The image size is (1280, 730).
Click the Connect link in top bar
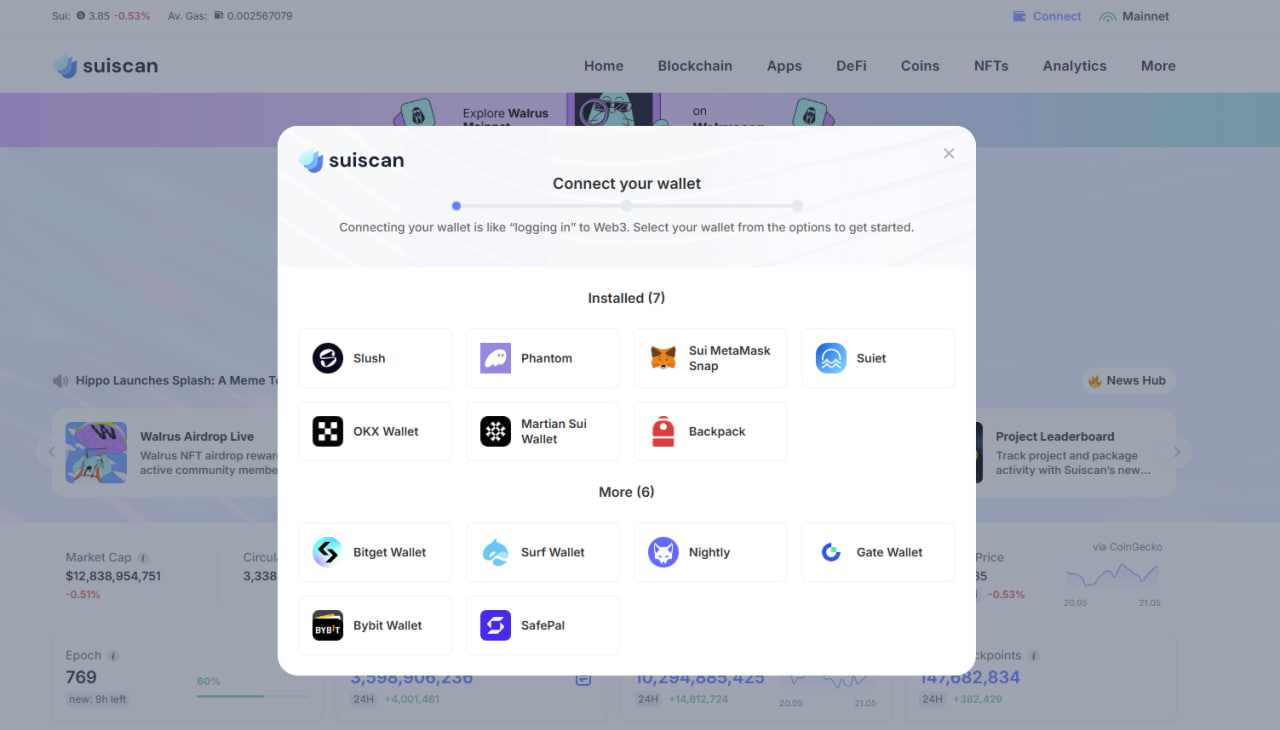tap(1047, 16)
